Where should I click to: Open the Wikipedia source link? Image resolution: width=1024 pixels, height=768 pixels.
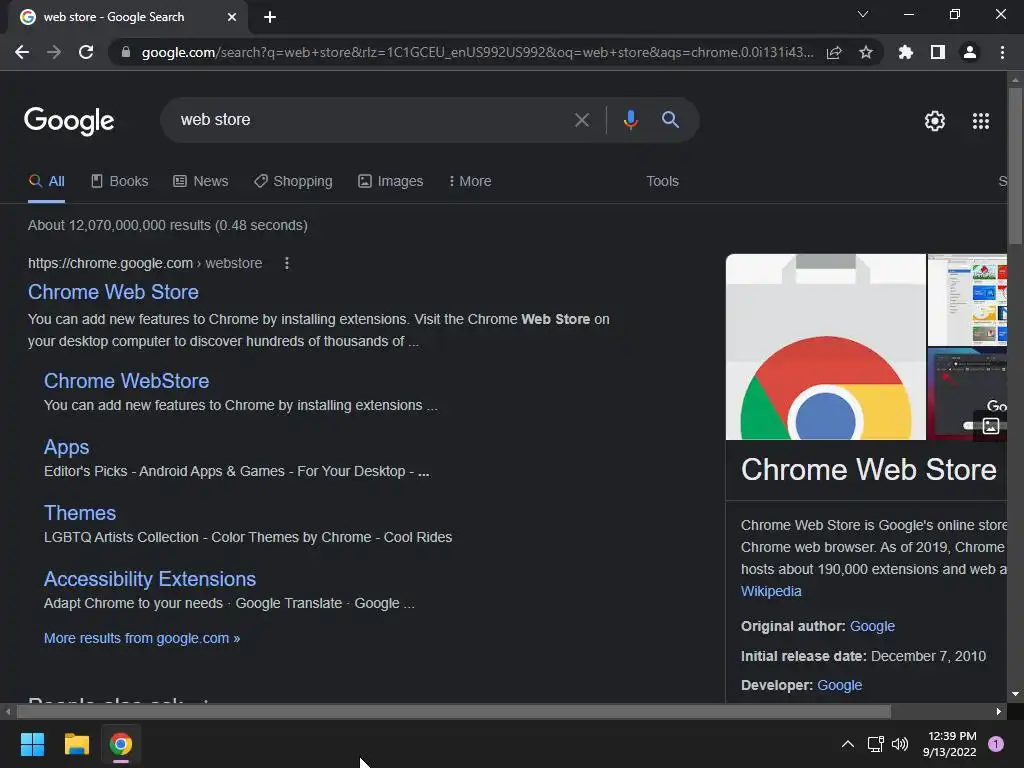tap(771, 591)
